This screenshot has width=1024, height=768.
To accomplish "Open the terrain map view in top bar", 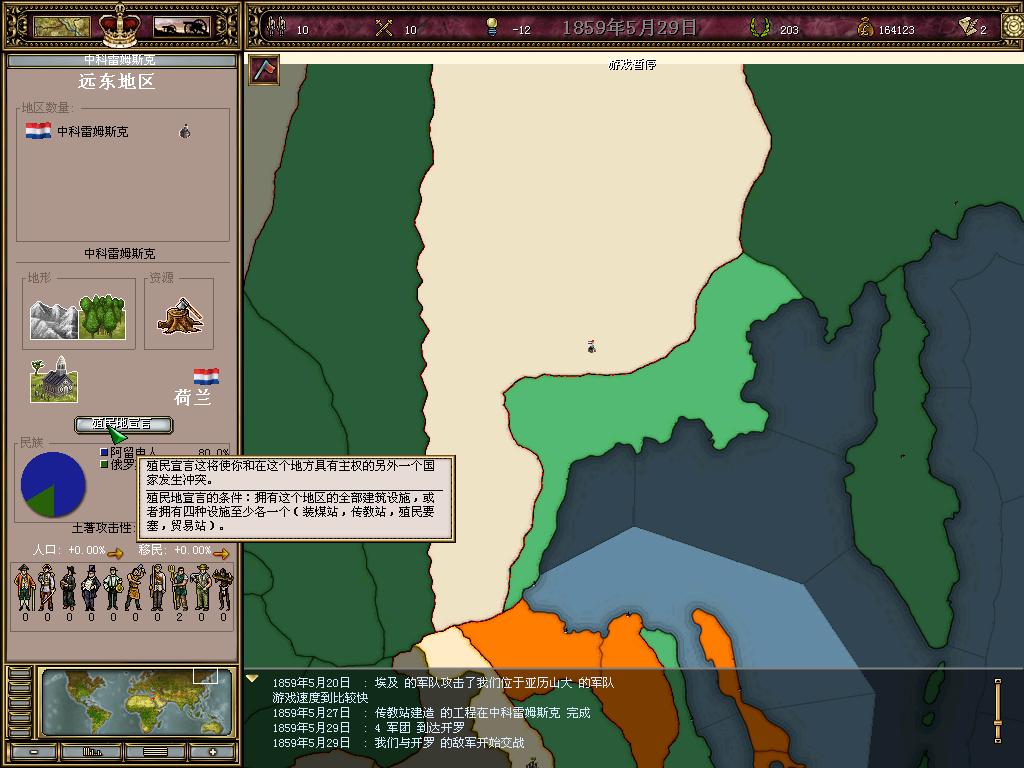I will click(62, 27).
